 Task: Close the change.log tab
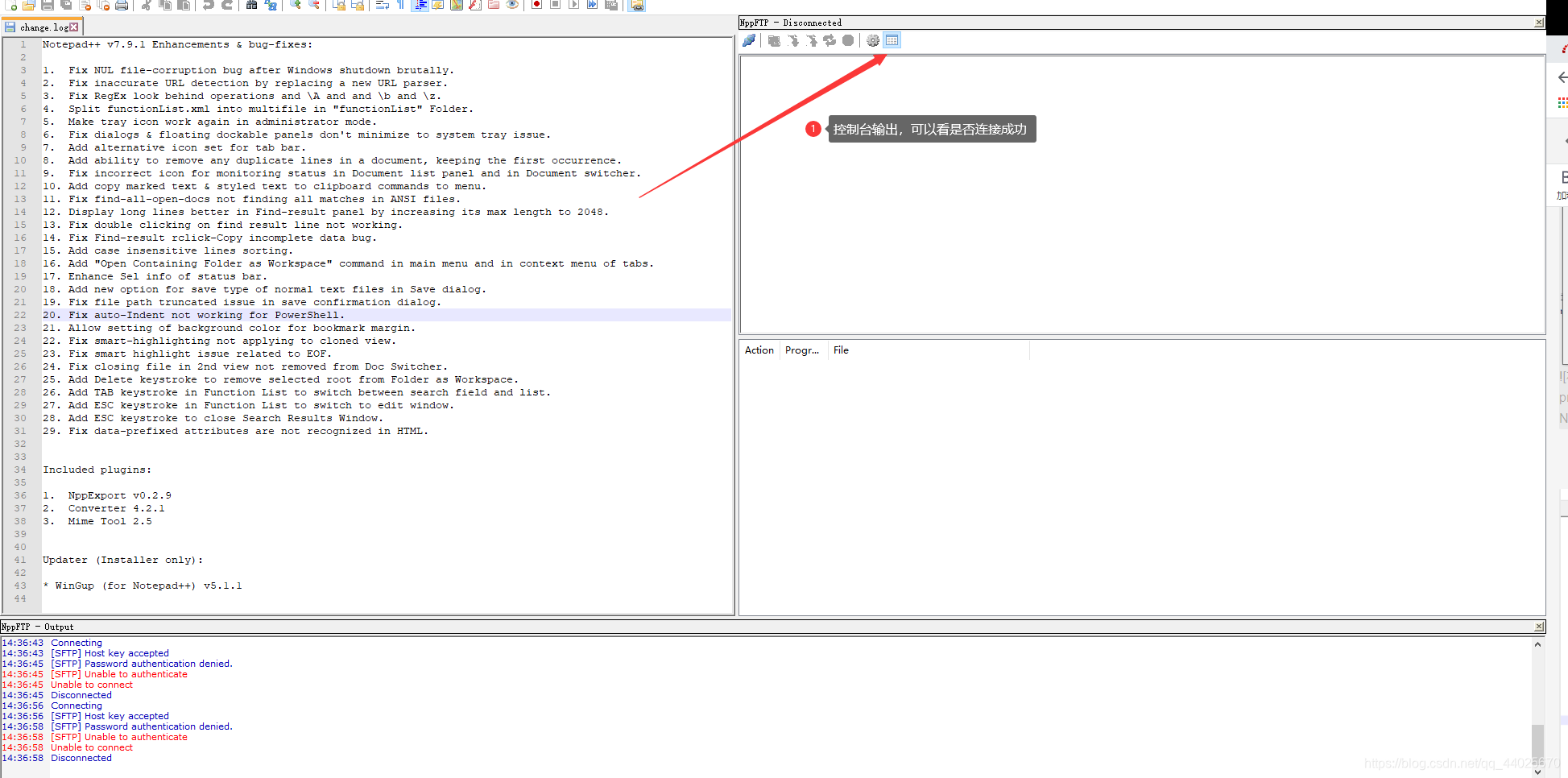tap(74, 27)
